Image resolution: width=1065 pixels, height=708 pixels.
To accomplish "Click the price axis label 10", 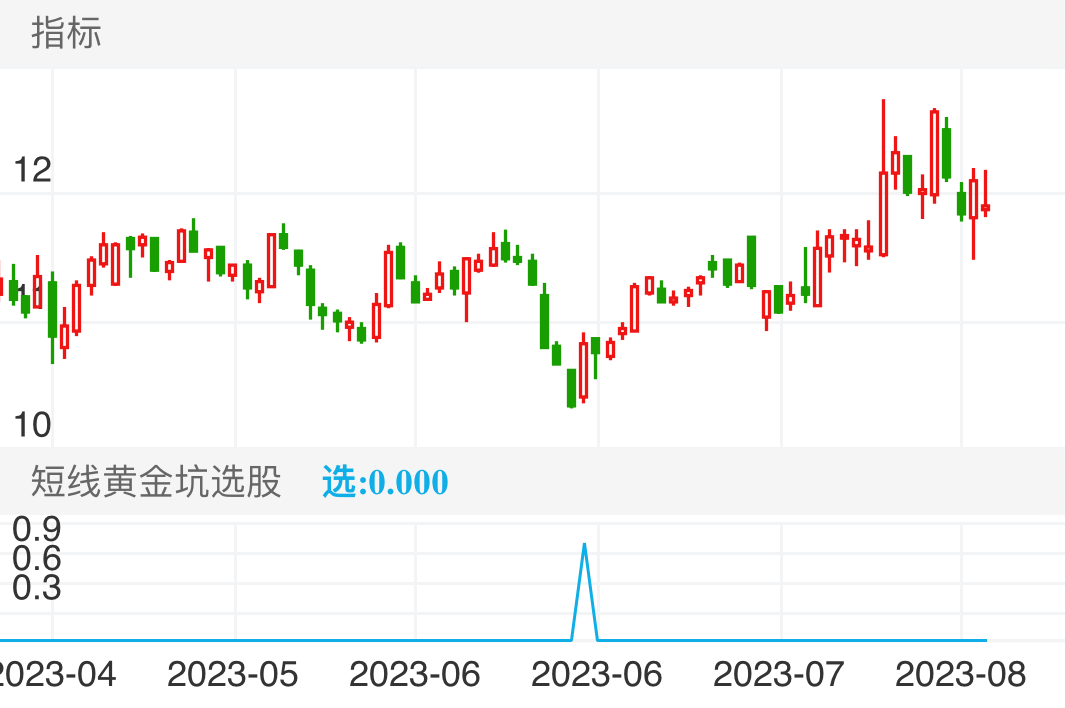I will click(32, 425).
